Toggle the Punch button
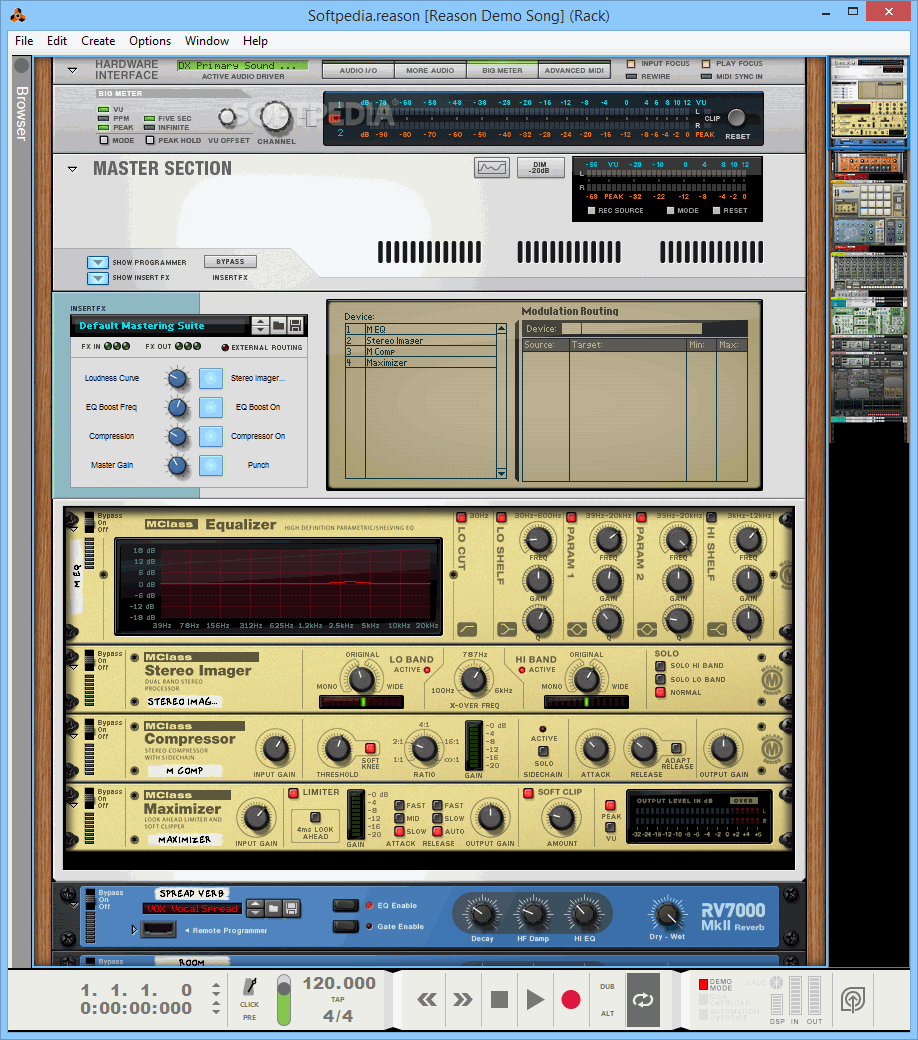 (211, 466)
